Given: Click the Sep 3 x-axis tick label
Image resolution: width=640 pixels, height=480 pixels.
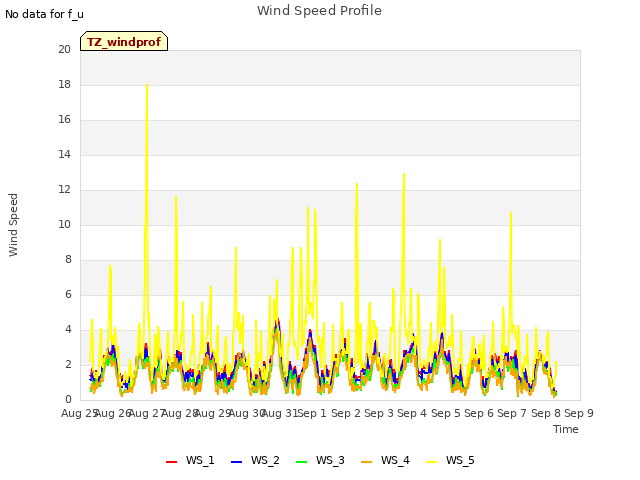Looking at the screenshot, I should (379, 413).
